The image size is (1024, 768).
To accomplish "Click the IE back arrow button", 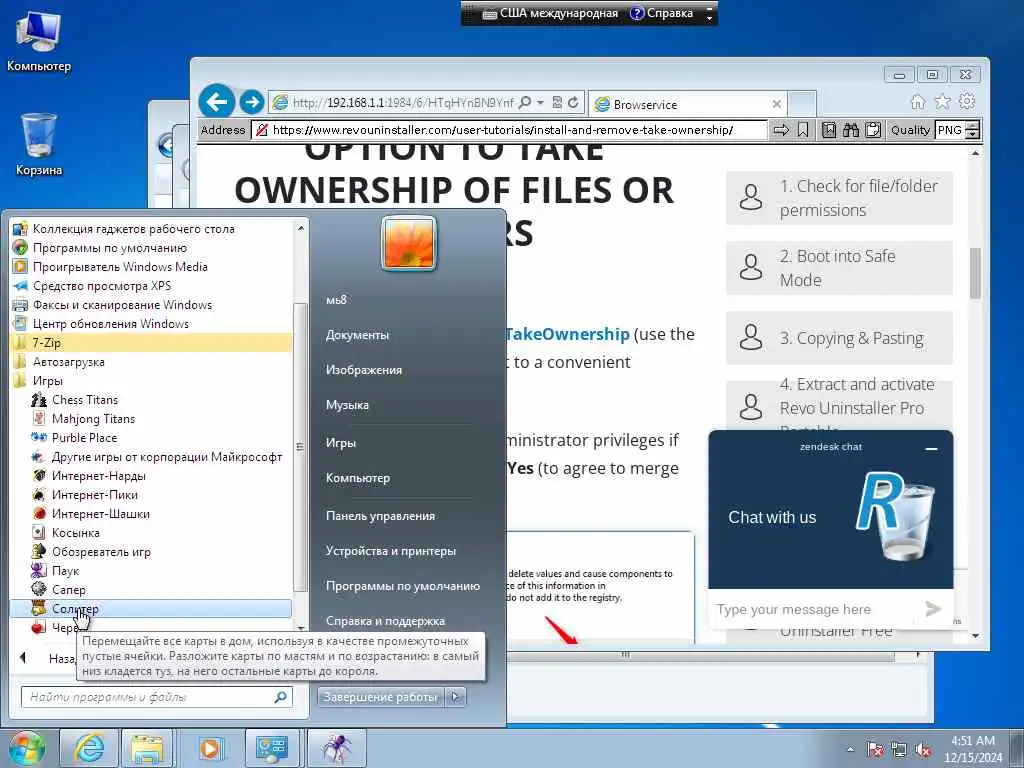I will point(216,102).
